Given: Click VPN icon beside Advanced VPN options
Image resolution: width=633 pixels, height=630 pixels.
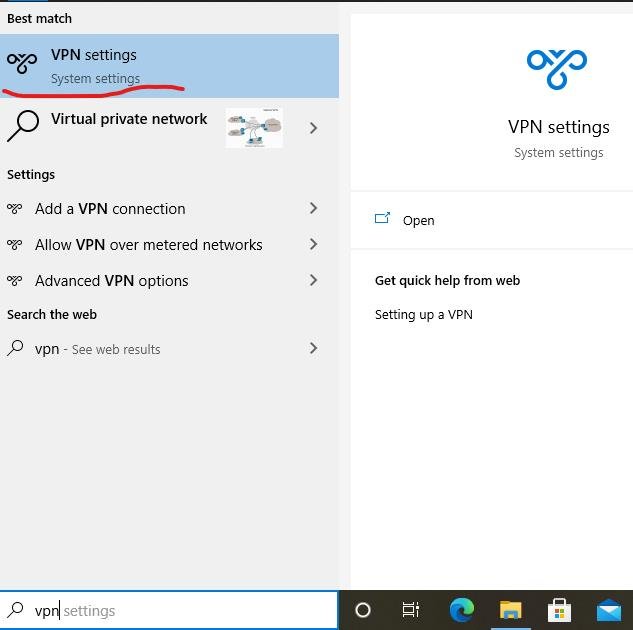Looking at the screenshot, I should point(15,280).
